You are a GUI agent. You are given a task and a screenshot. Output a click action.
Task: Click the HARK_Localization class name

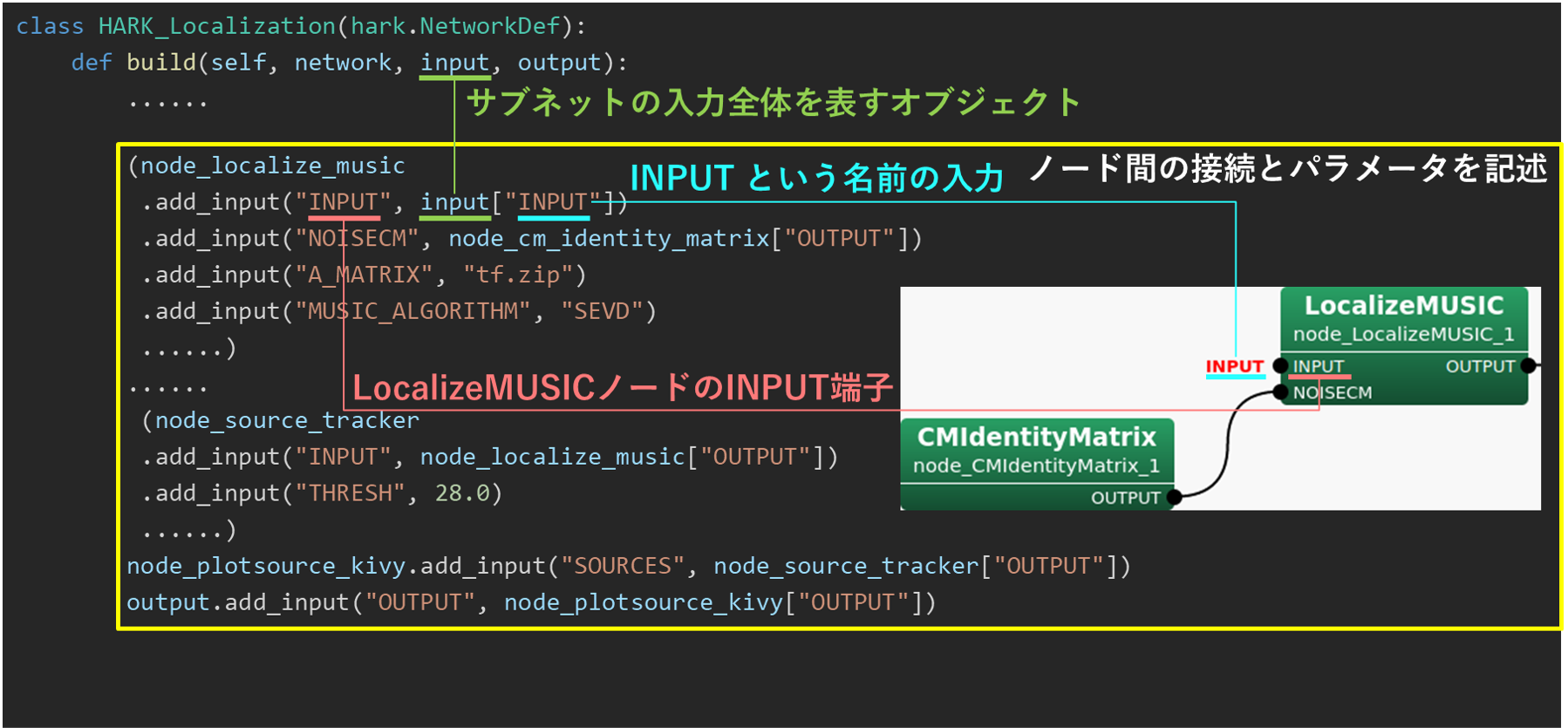216,26
